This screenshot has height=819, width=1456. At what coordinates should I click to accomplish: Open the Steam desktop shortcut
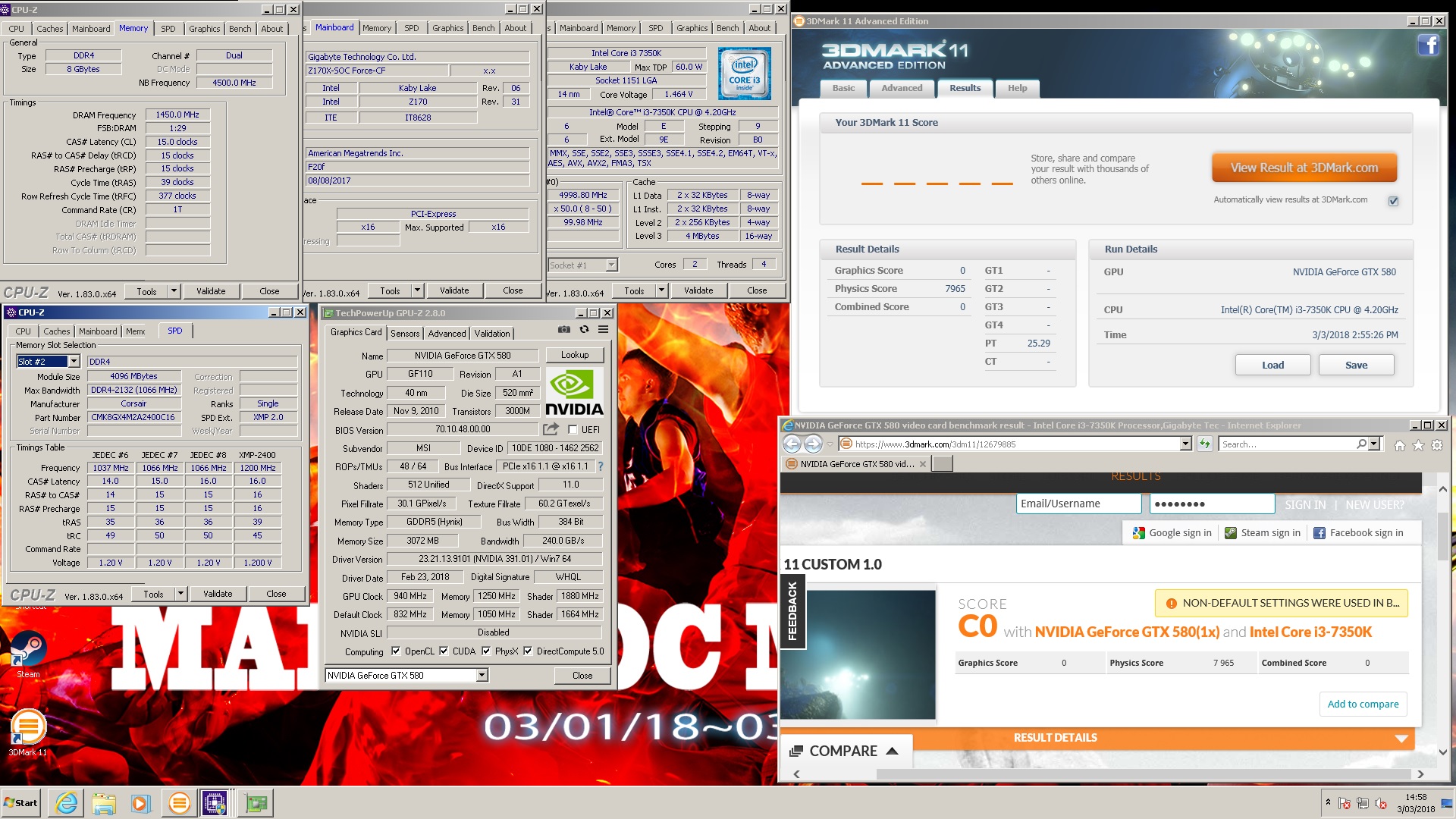28,654
